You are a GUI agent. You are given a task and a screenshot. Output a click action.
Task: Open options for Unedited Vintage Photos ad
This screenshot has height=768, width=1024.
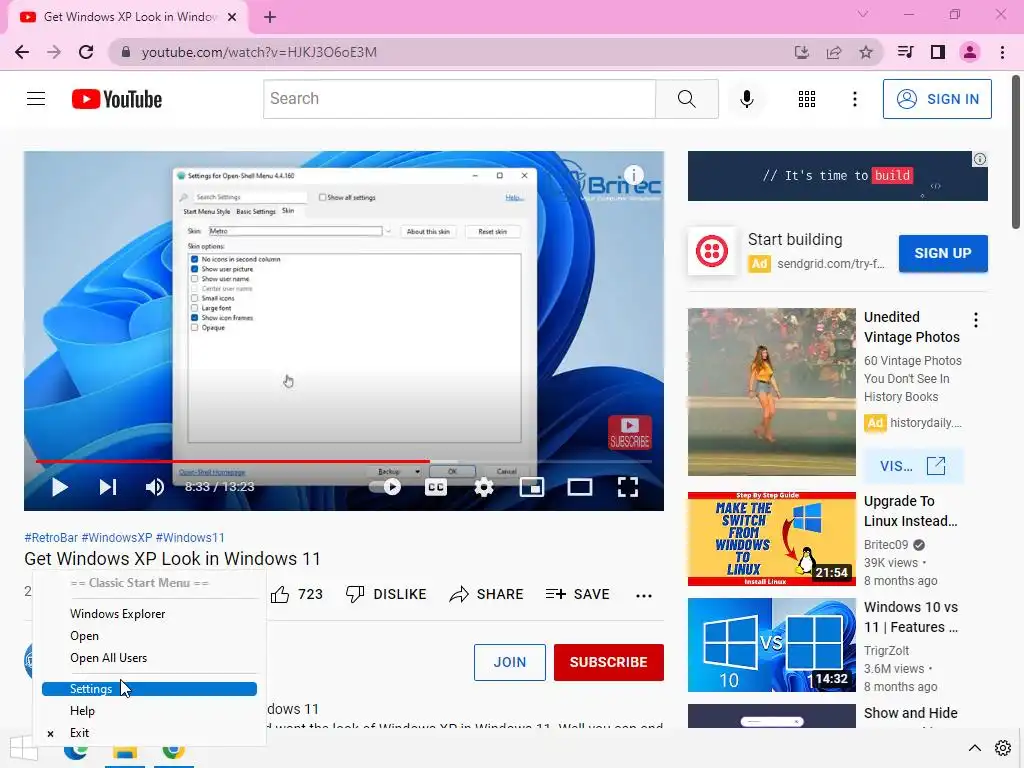[976, 320]
